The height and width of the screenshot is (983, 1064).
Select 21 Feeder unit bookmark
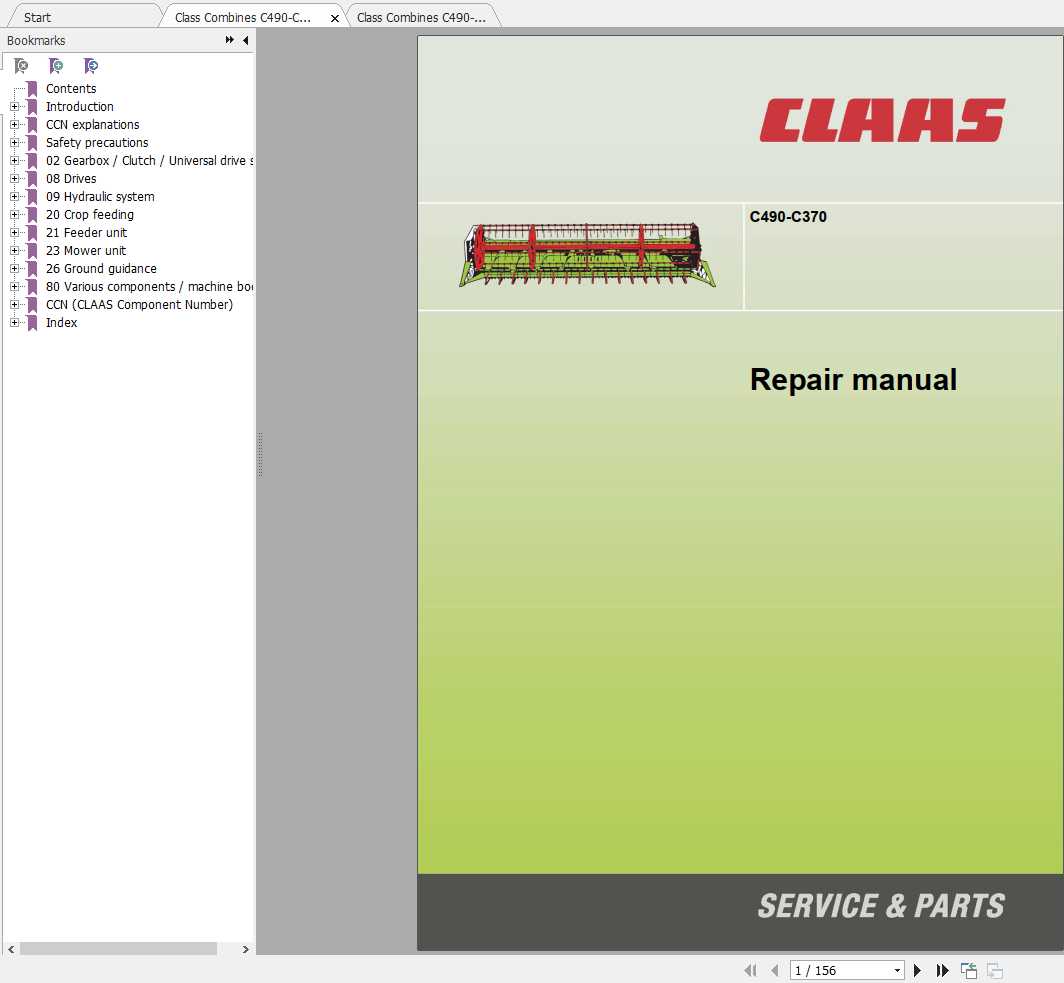point(86,233)
